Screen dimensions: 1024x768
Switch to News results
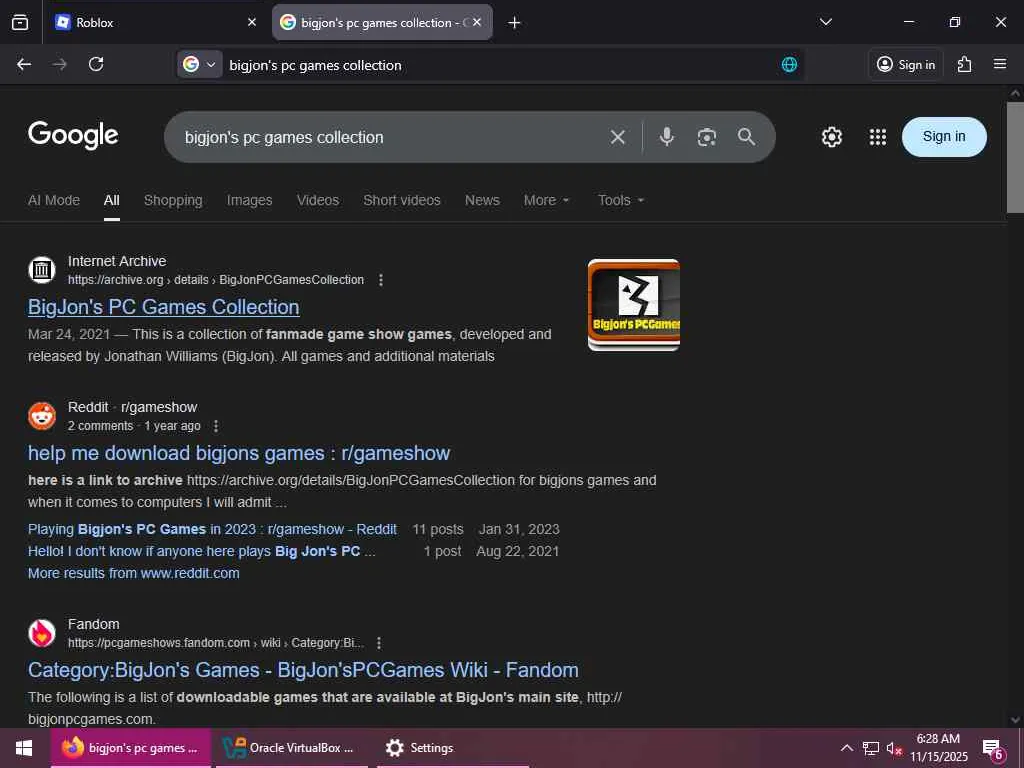[482, 200]
